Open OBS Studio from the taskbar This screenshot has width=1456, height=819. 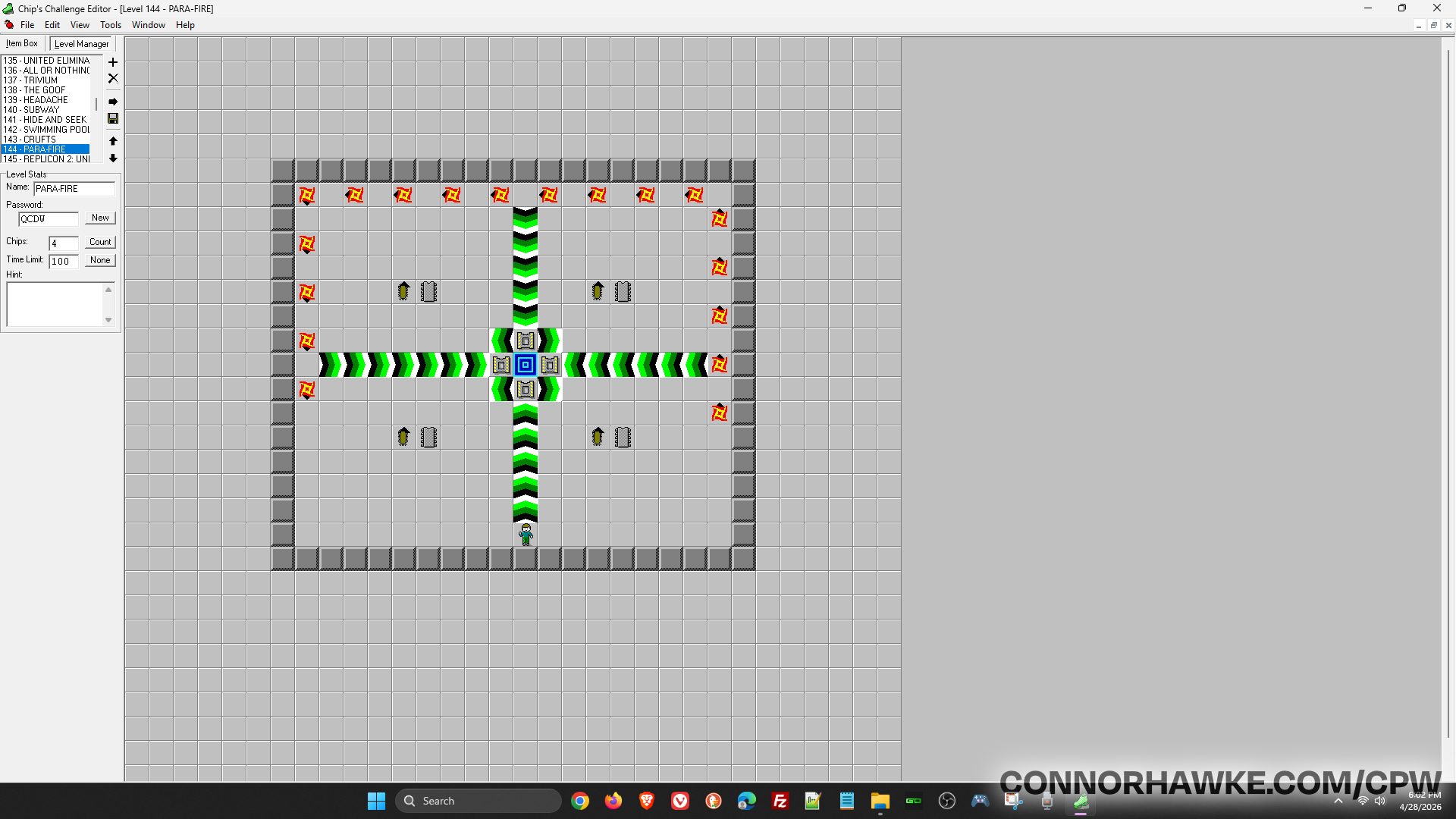tap(947, 801)
